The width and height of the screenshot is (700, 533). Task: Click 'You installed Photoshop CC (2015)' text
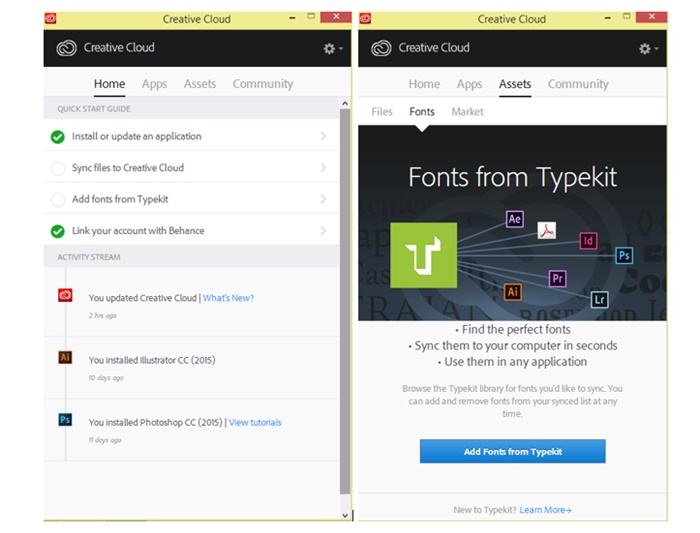(155, 422)
